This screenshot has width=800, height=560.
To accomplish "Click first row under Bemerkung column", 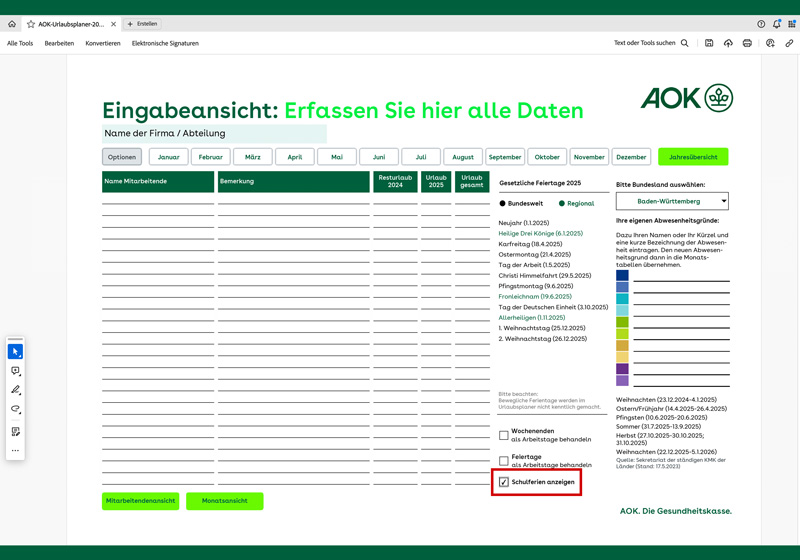I will click(294, 199).
